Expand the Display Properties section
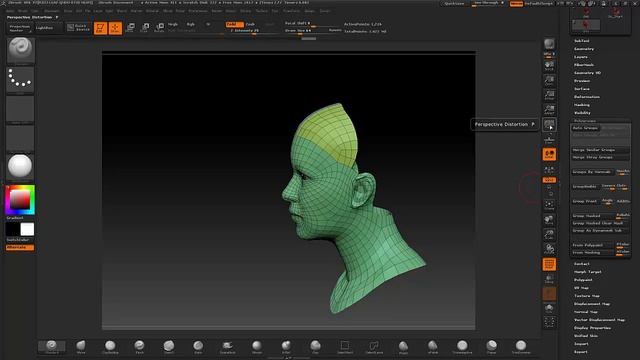 coord(593,328)
